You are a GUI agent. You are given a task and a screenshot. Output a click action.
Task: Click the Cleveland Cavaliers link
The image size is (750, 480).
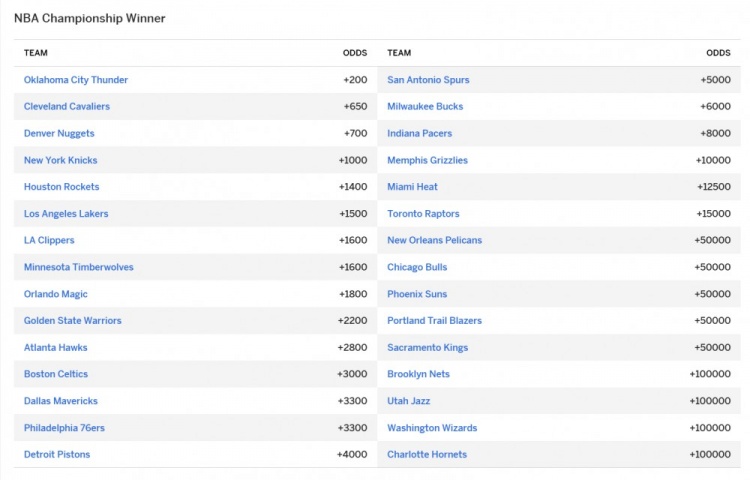point(67,107)
